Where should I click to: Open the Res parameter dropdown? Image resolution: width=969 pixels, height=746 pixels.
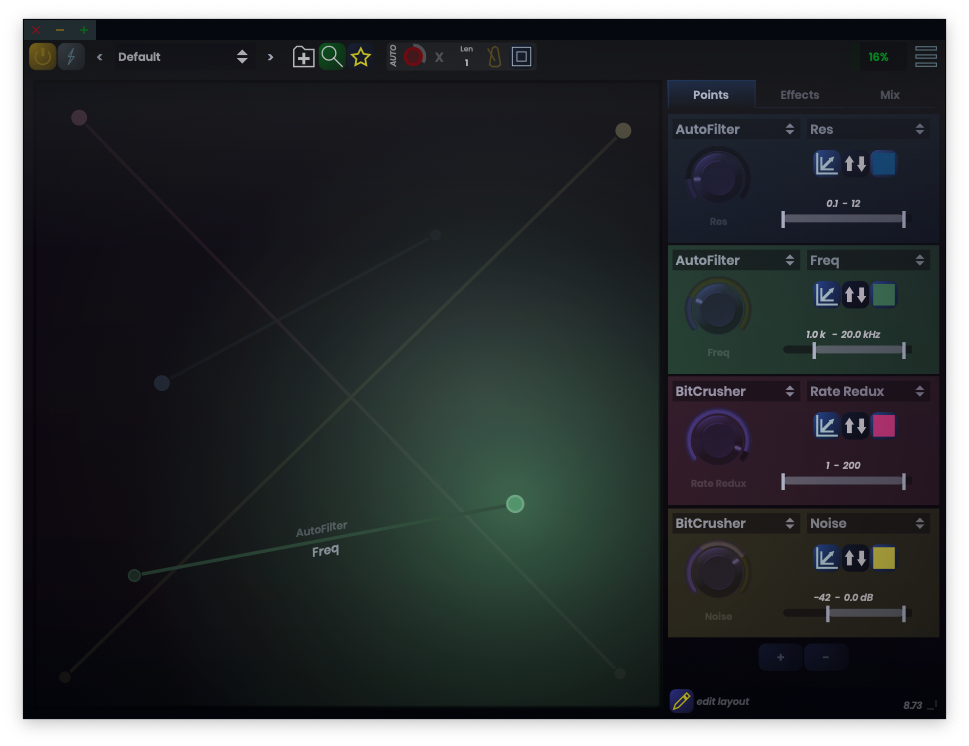pyautogui.click(x=867, y=129)
